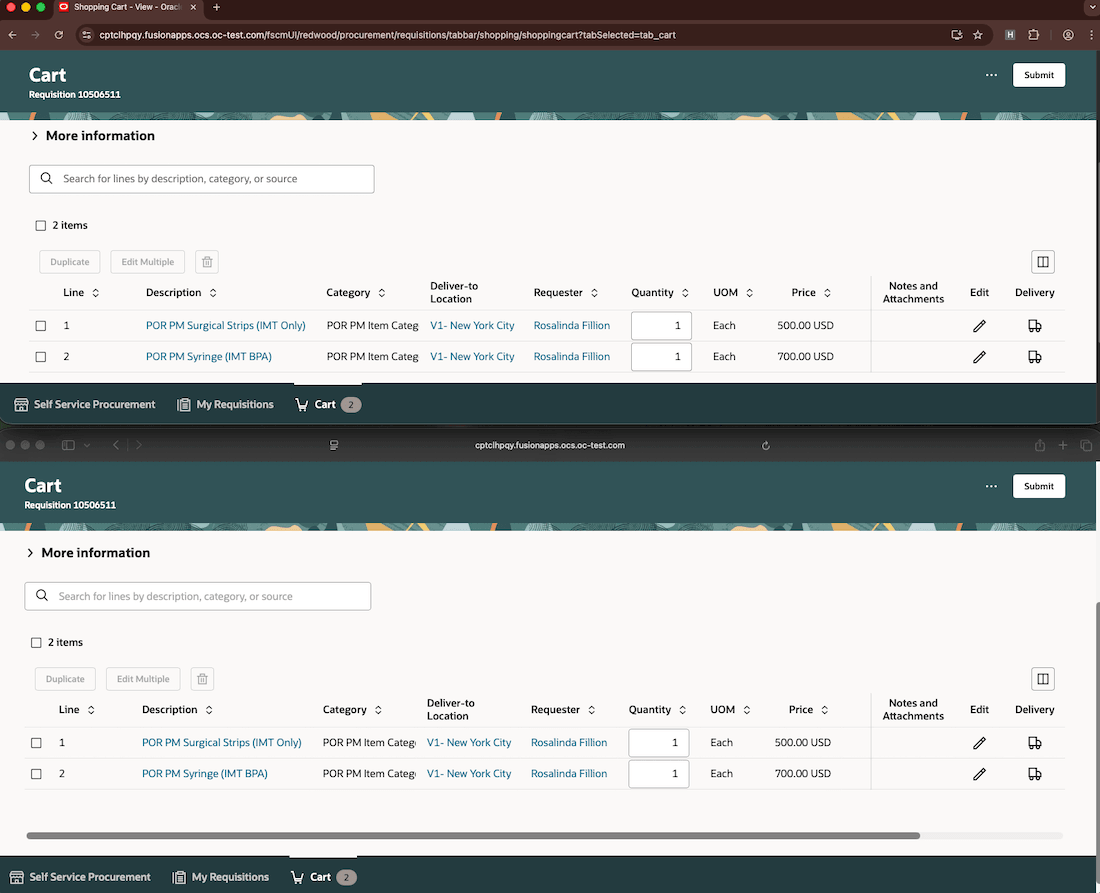This screenshot has width=1100, height=893.
Task: Edit Syringe line in Safari window
Action: coord(979,774)
